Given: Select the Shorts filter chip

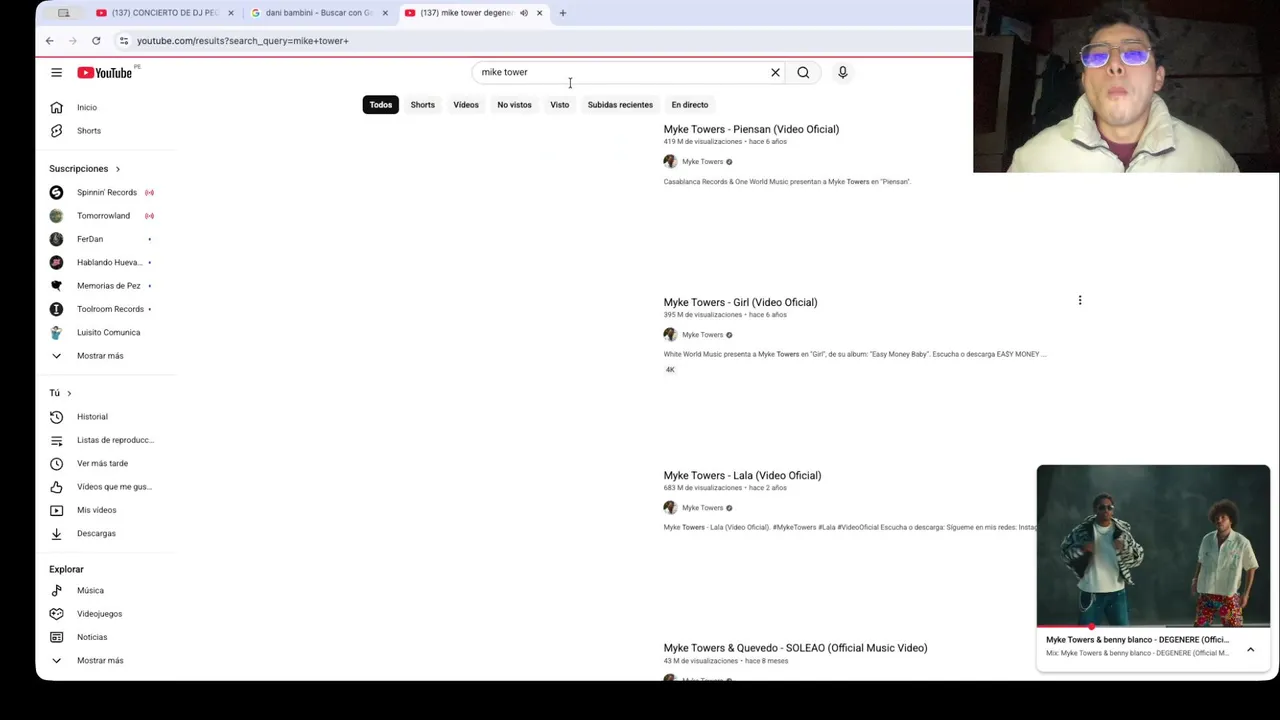Looking at the screenshot, I should (x=423, y=104).
